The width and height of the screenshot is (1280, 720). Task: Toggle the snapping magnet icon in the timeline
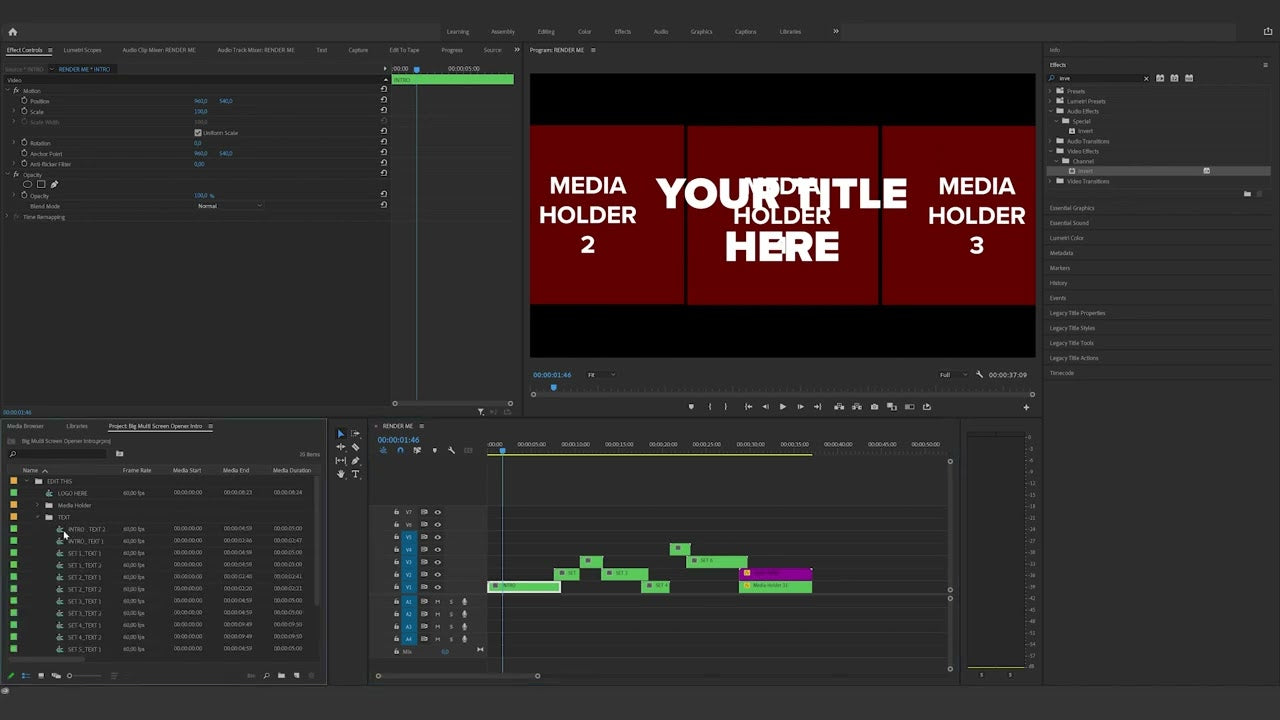400,450
